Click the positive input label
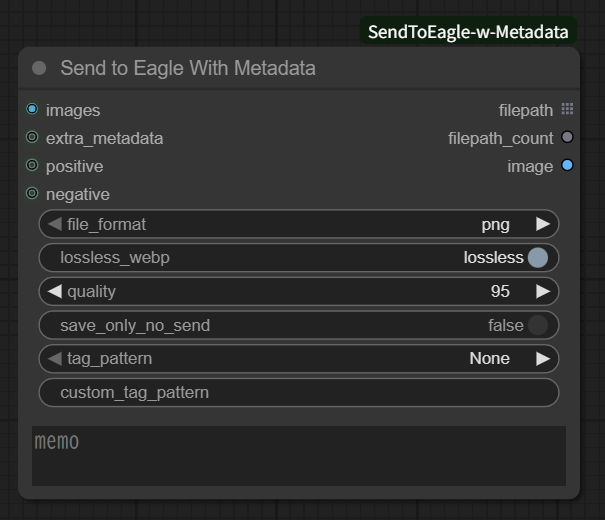 [74, 167]
